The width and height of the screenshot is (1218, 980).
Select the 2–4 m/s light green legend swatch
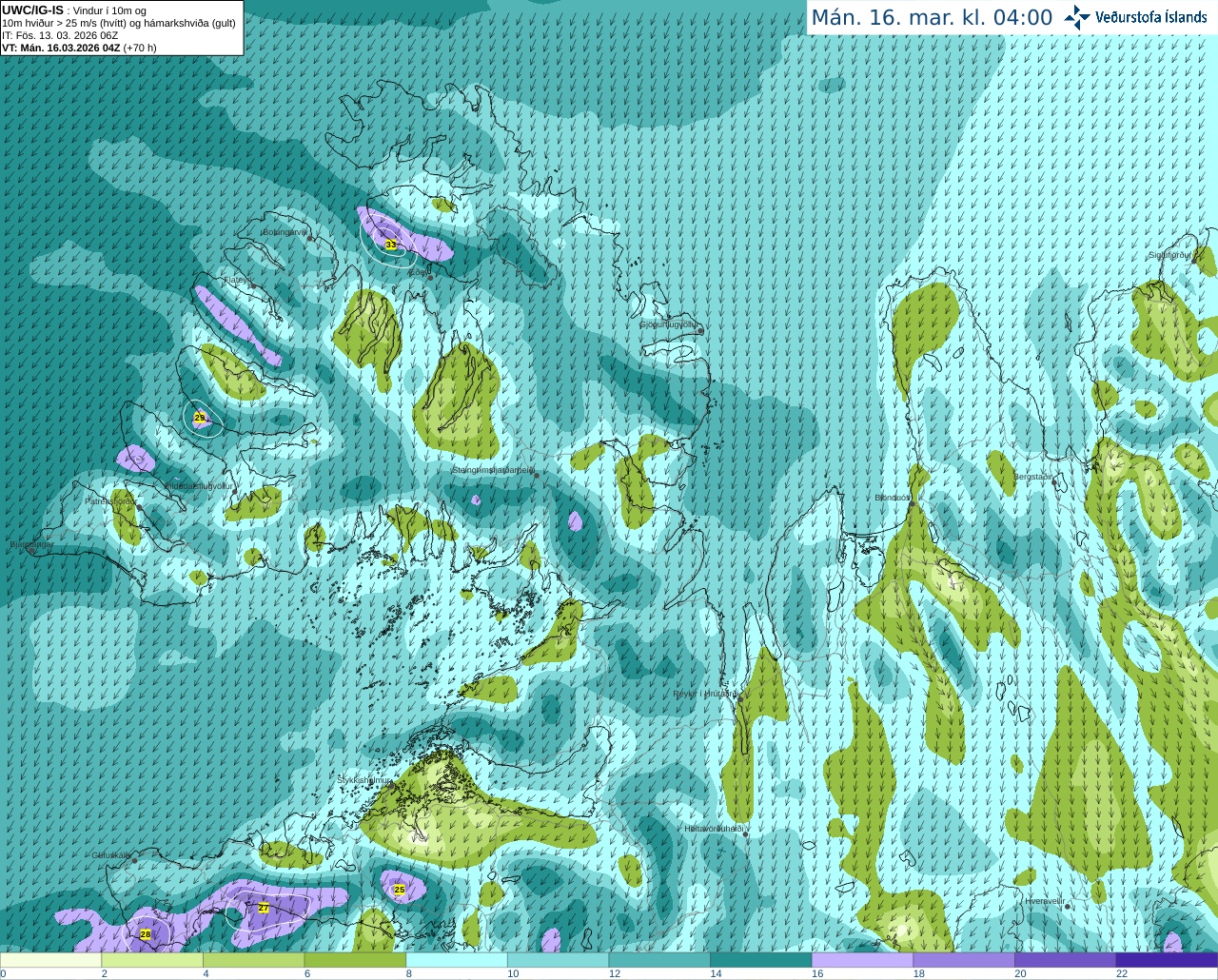pyautogui.click(x=152, y=960)
